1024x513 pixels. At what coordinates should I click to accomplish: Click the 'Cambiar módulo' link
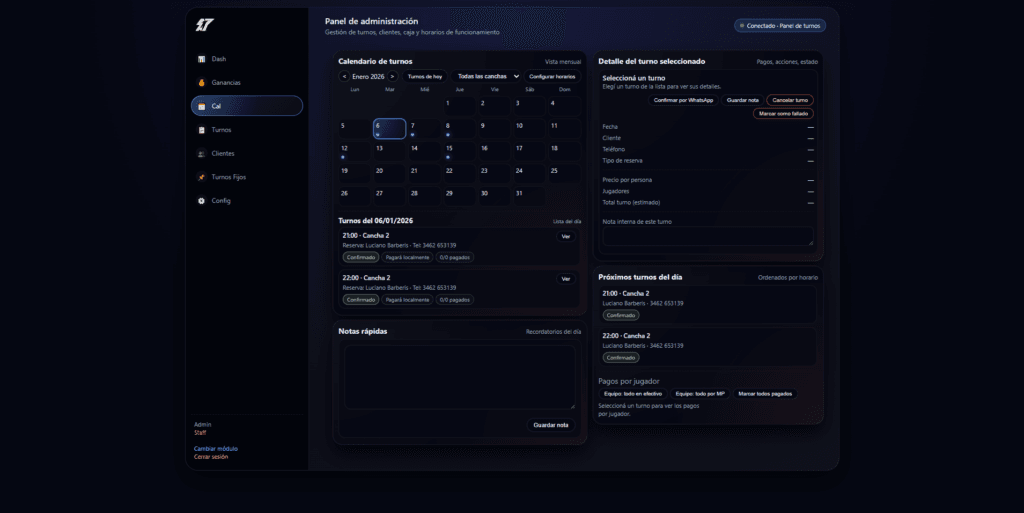pyautogui.click(x=216, y=449)
